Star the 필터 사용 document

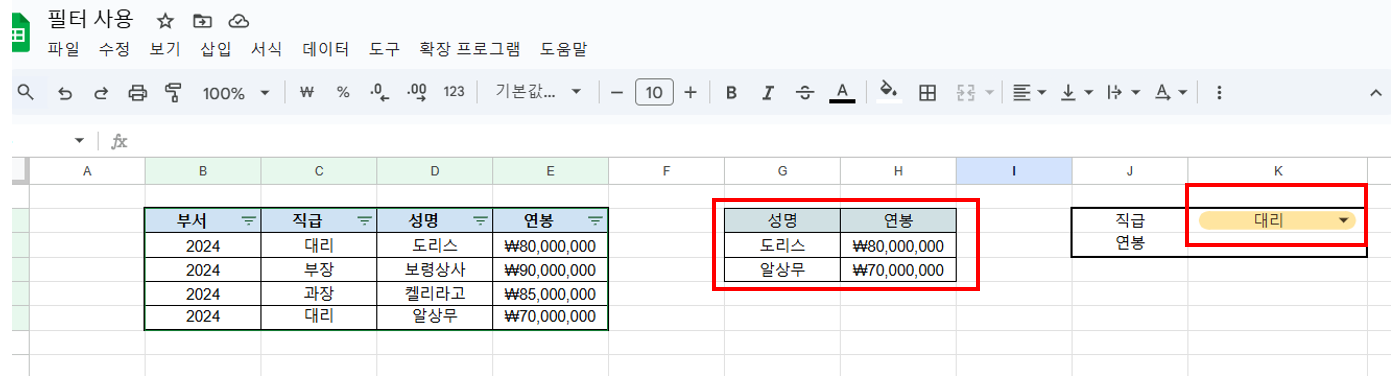coord(166,21)
